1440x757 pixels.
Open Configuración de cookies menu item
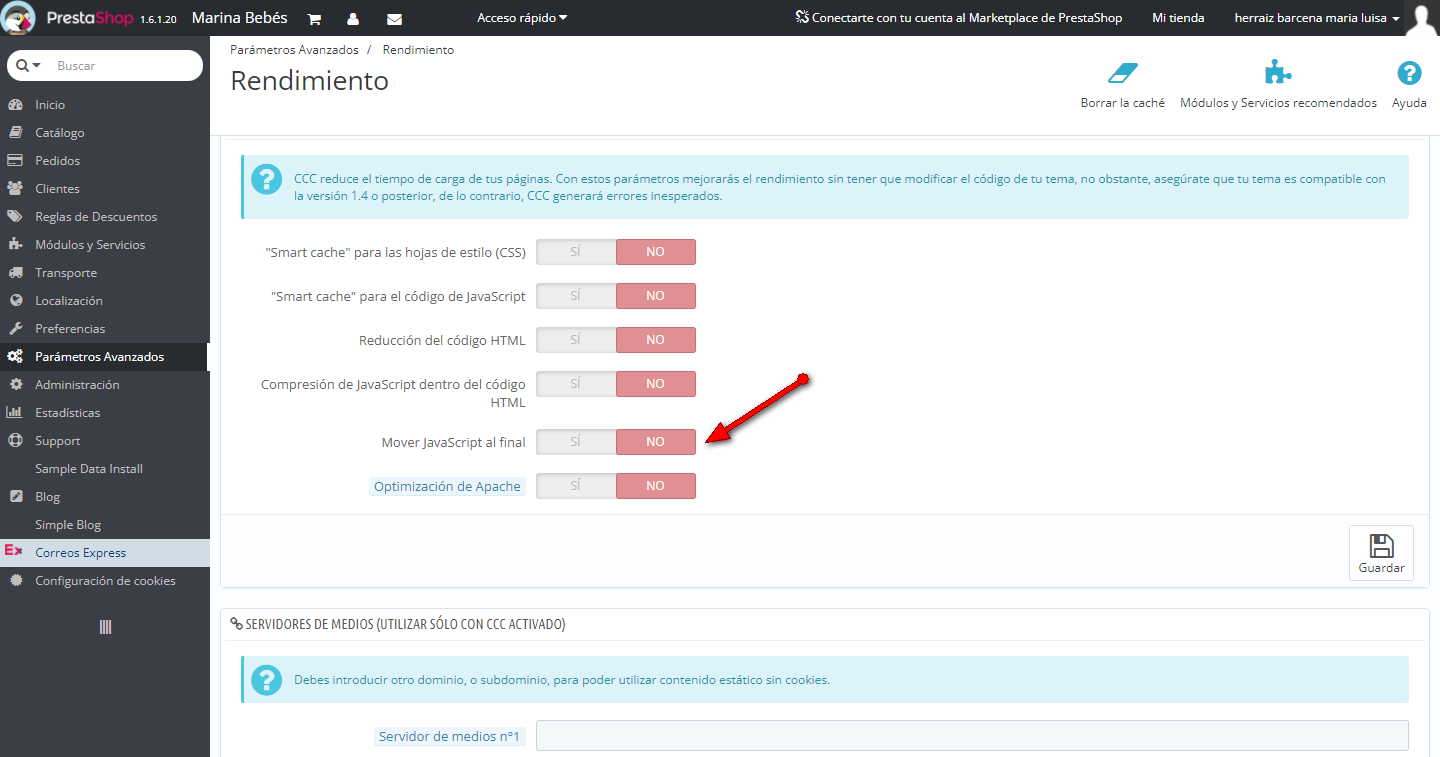[x=105, y=581]
